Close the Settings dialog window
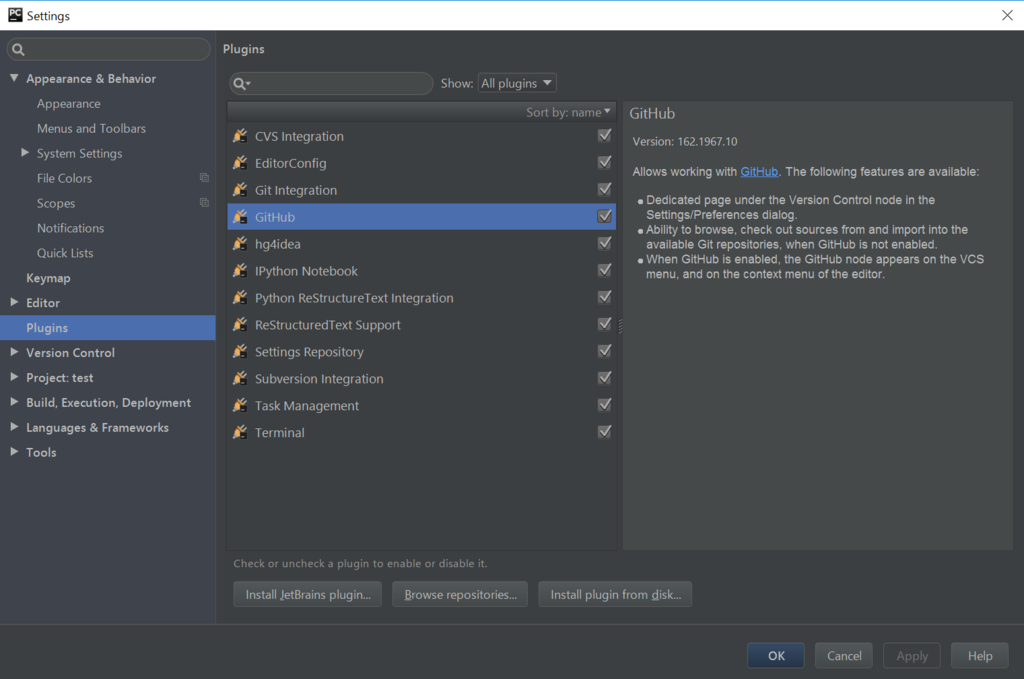The height and width of the screenshot is (679, 1024). tap(1007, 15)
